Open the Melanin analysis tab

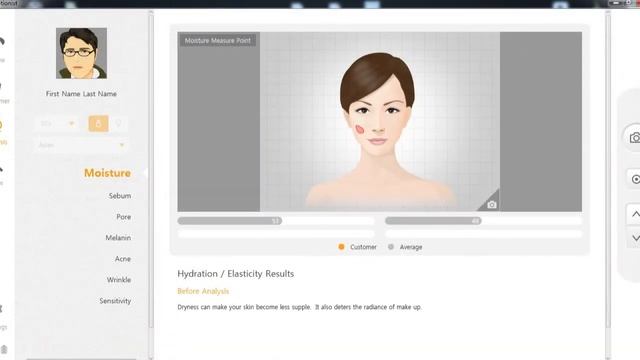pyautogui.click(x=118, y=238)
